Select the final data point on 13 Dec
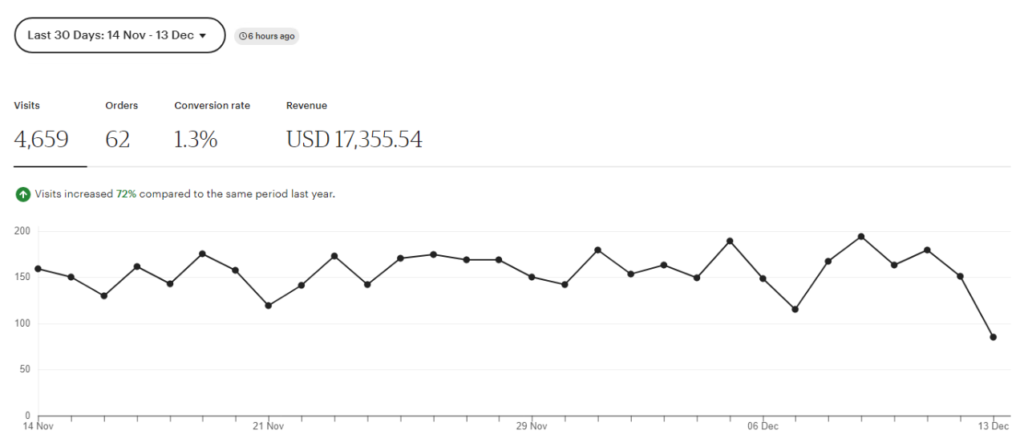The width and height of the screenshot is (1024, 447). pos(993,337)
